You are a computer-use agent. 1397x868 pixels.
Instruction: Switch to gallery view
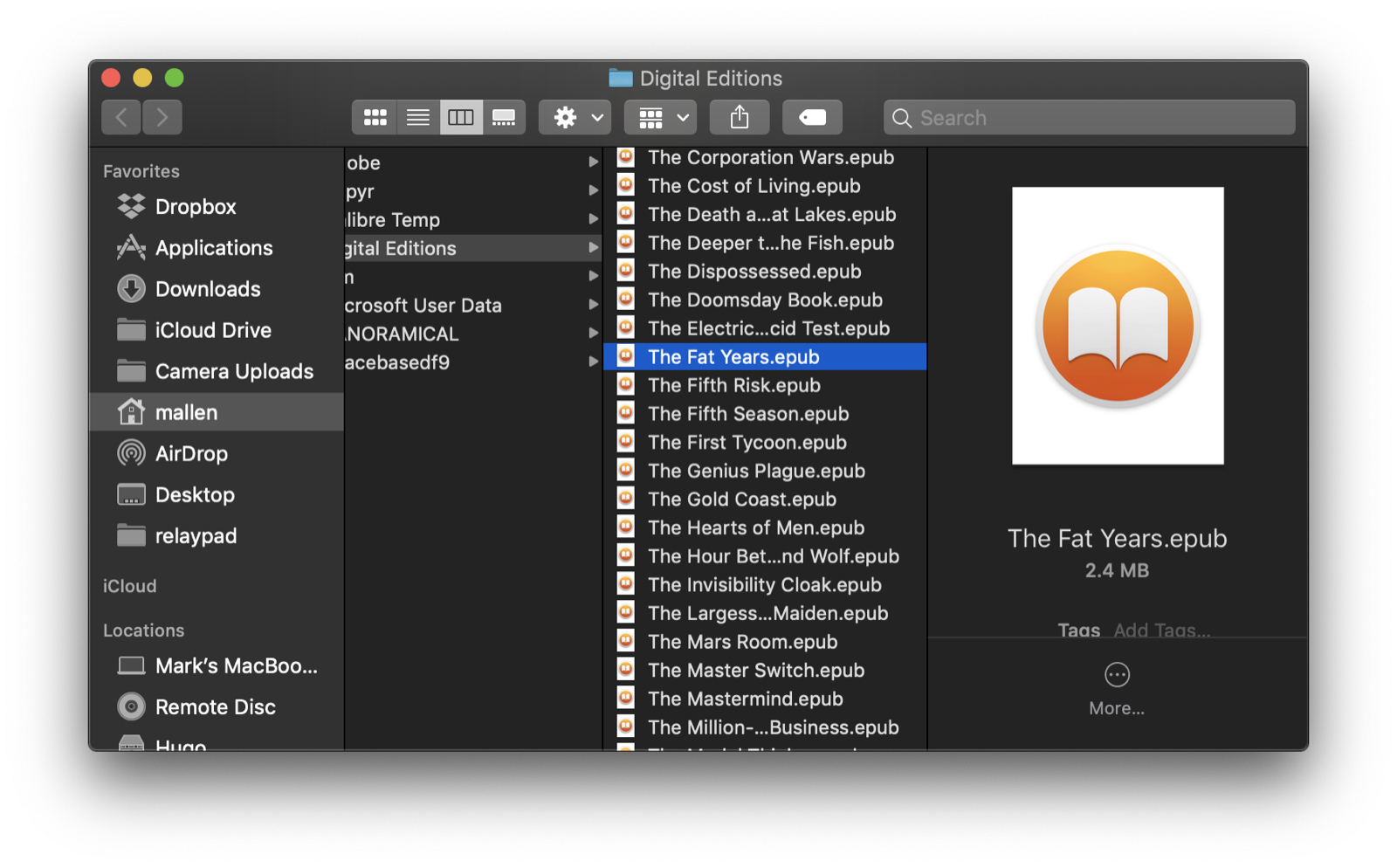click(504, 117)
